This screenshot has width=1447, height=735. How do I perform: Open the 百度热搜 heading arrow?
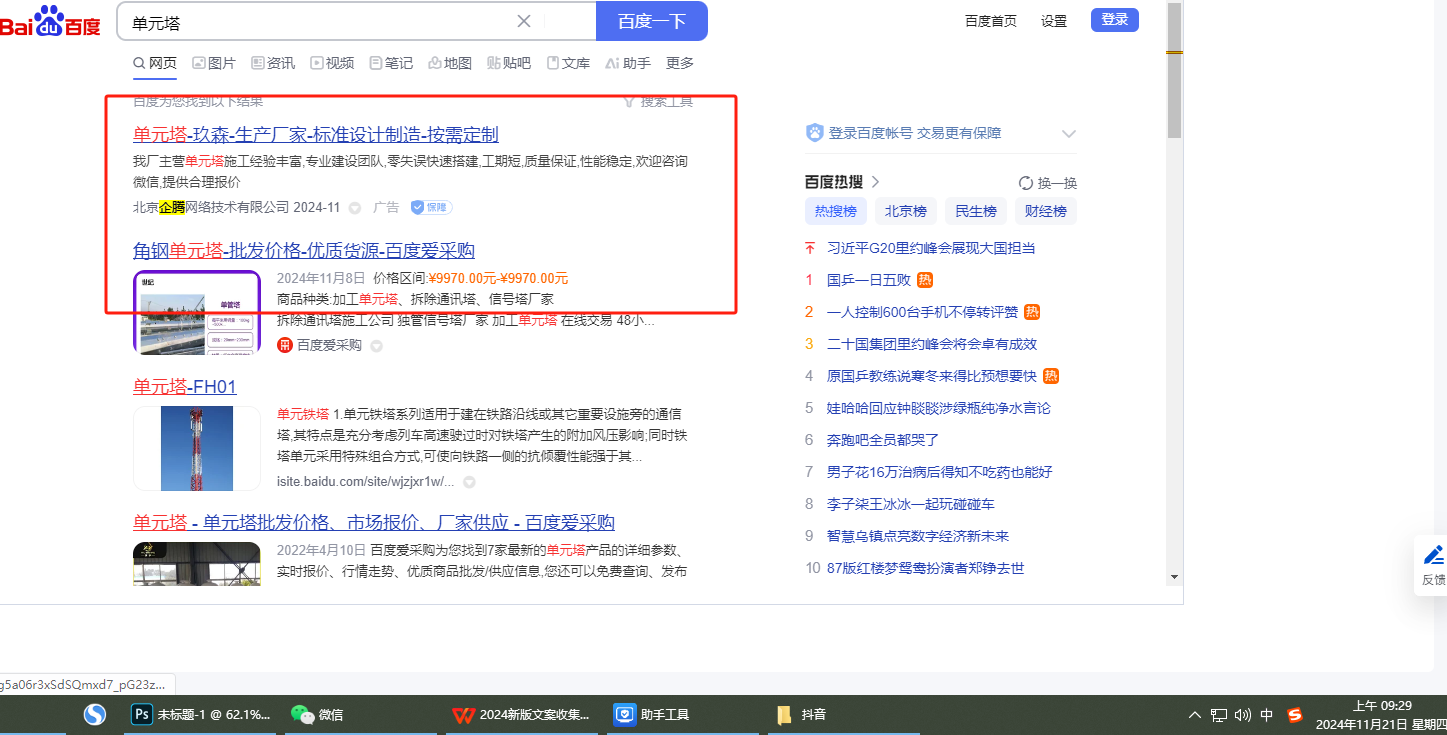click(875, 182)
